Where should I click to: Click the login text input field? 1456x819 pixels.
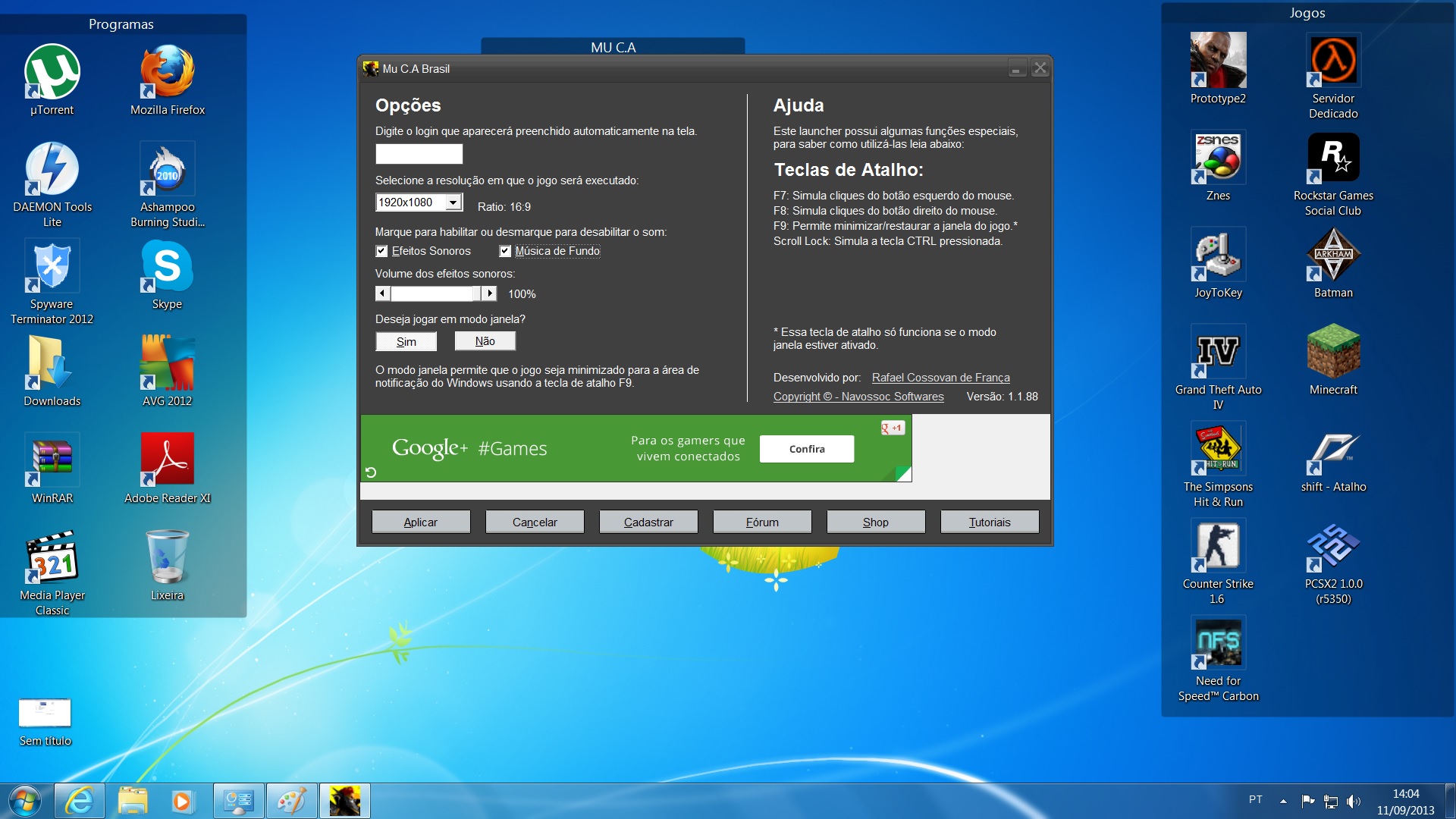click(419, 154)
